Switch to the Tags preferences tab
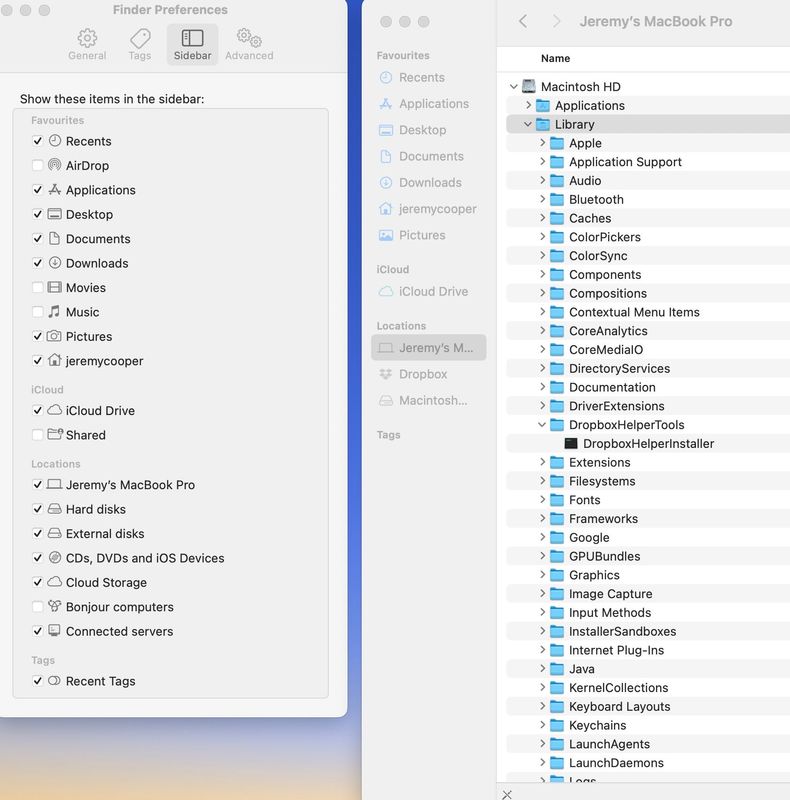790x800 pixels. click(x=140, y=44)
